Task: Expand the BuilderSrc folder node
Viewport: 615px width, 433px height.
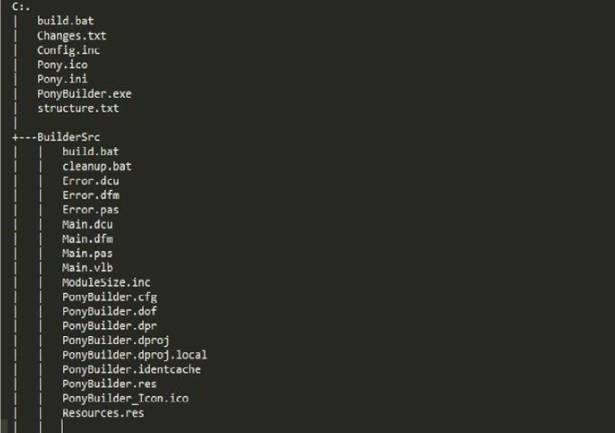Action: (x=69, y=137)
